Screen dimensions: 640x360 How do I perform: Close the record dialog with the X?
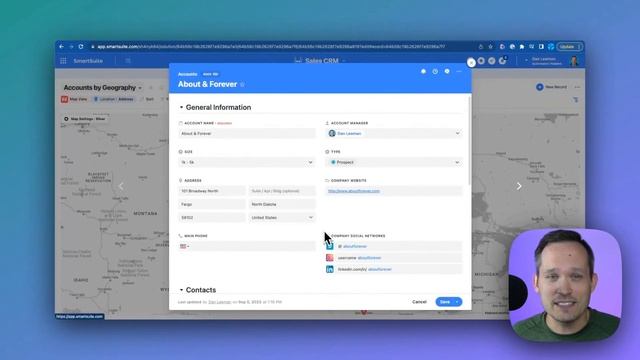(x=471, y=63)
